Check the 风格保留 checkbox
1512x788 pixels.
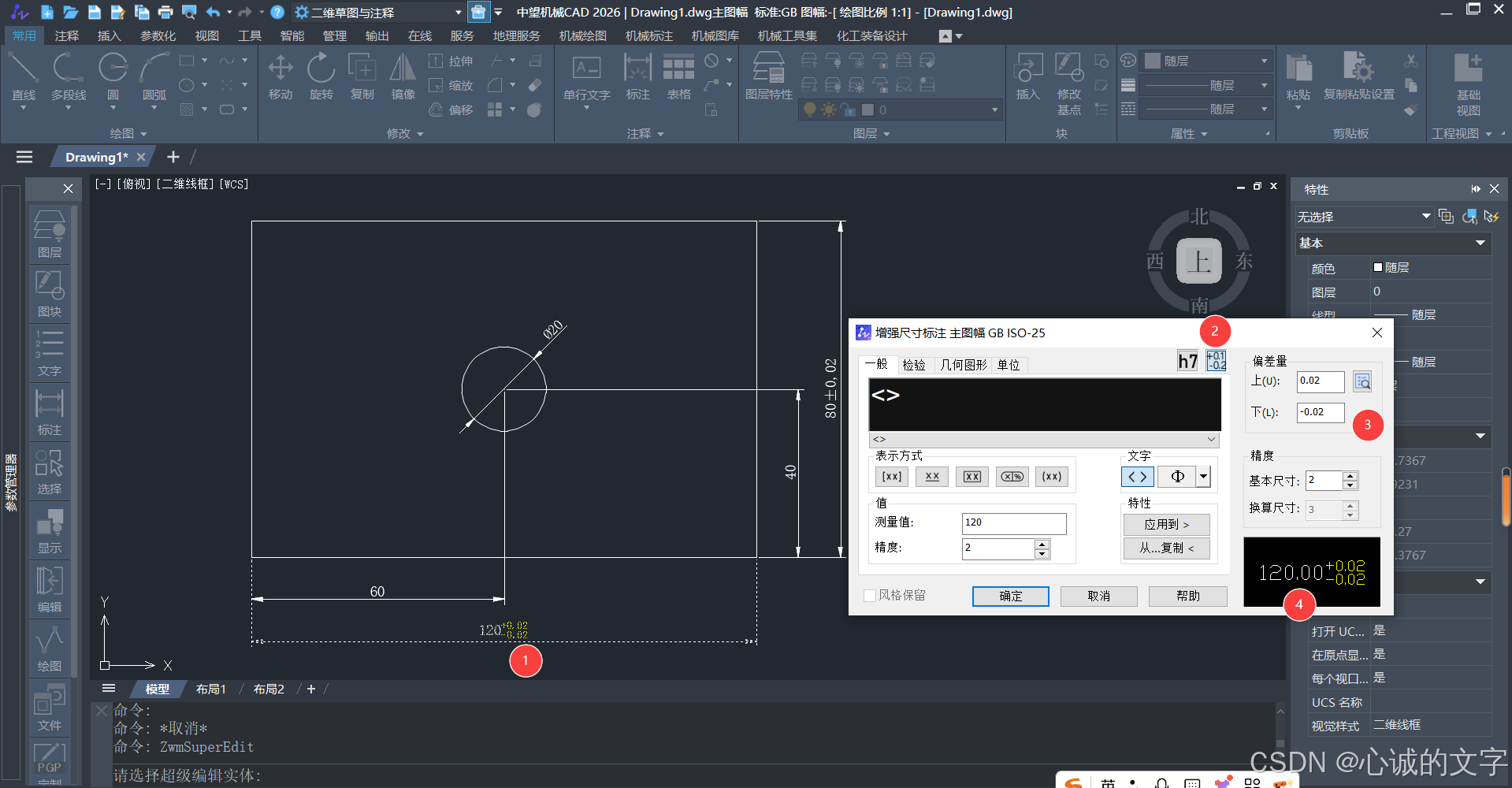[870, 596]
